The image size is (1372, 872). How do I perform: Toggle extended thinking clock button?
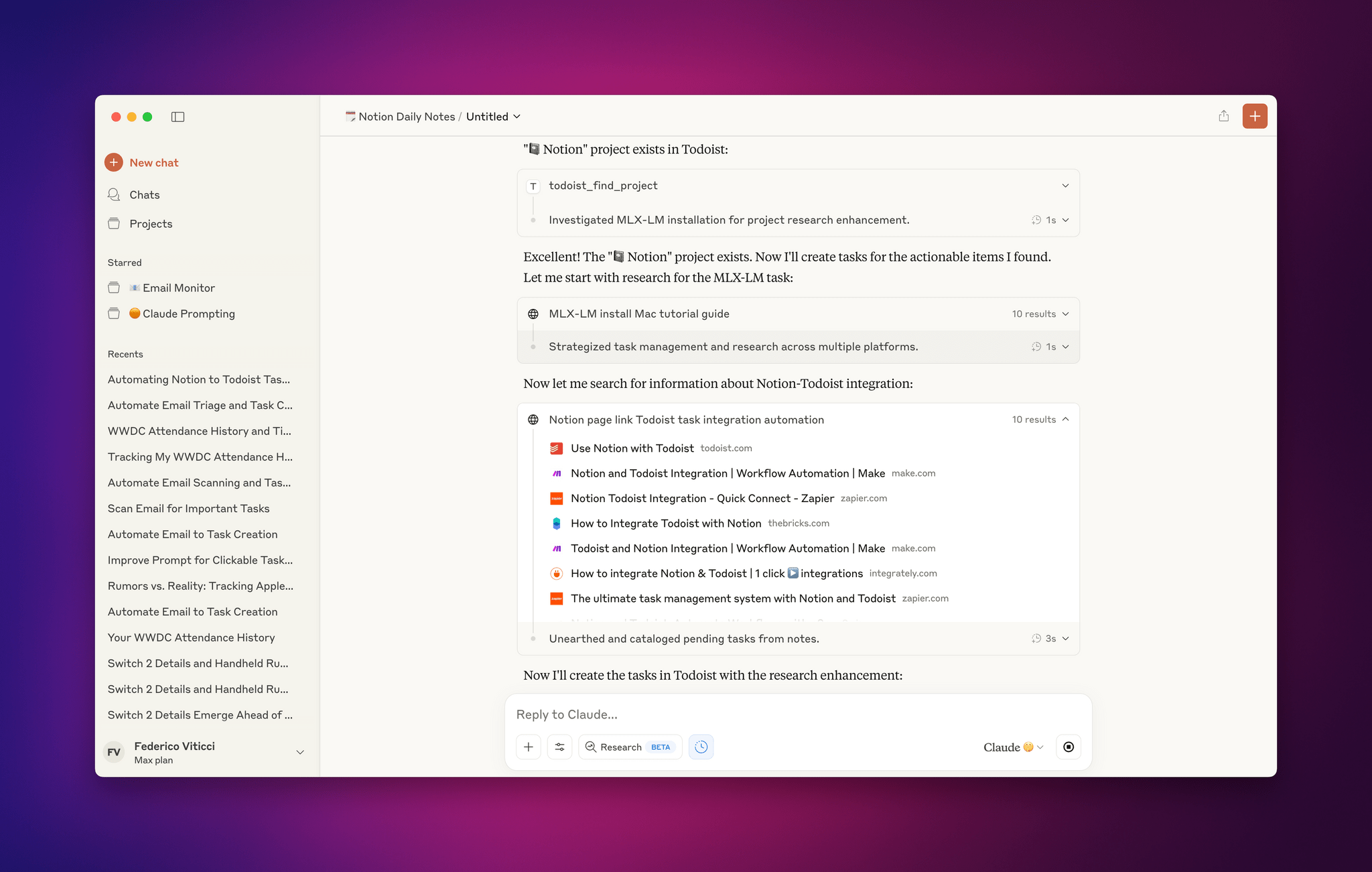coord(701,747)
